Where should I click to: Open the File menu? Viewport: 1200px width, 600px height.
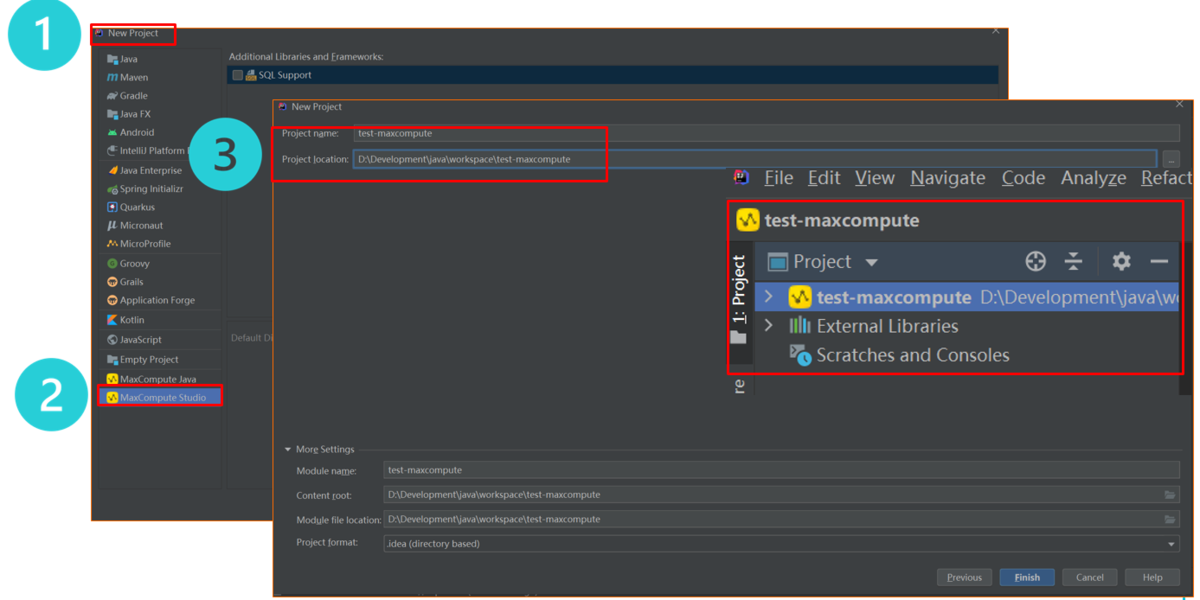pos(778,178)
